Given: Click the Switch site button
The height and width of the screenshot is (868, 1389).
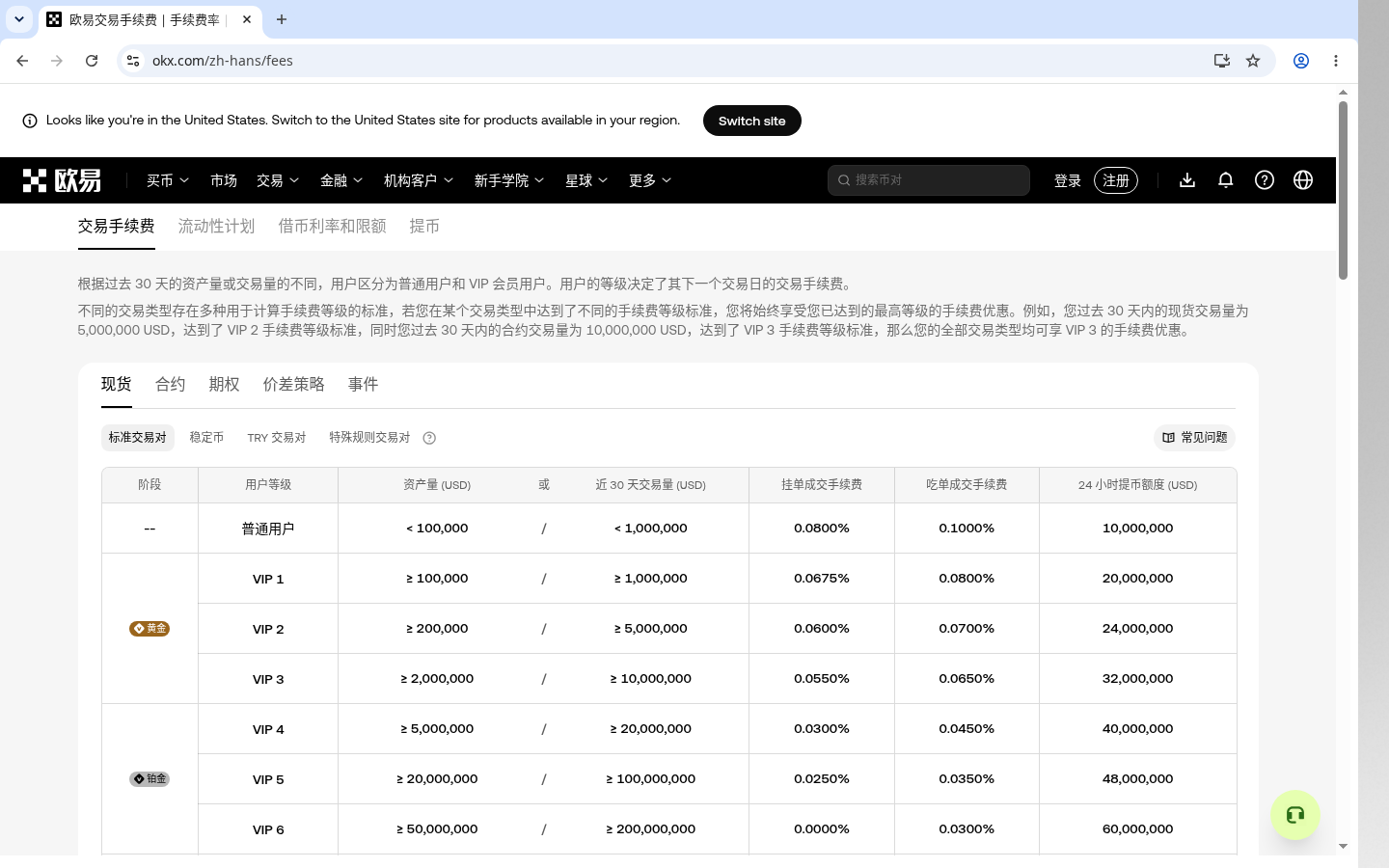Looking at the screenshot, I should coord(752,121).
